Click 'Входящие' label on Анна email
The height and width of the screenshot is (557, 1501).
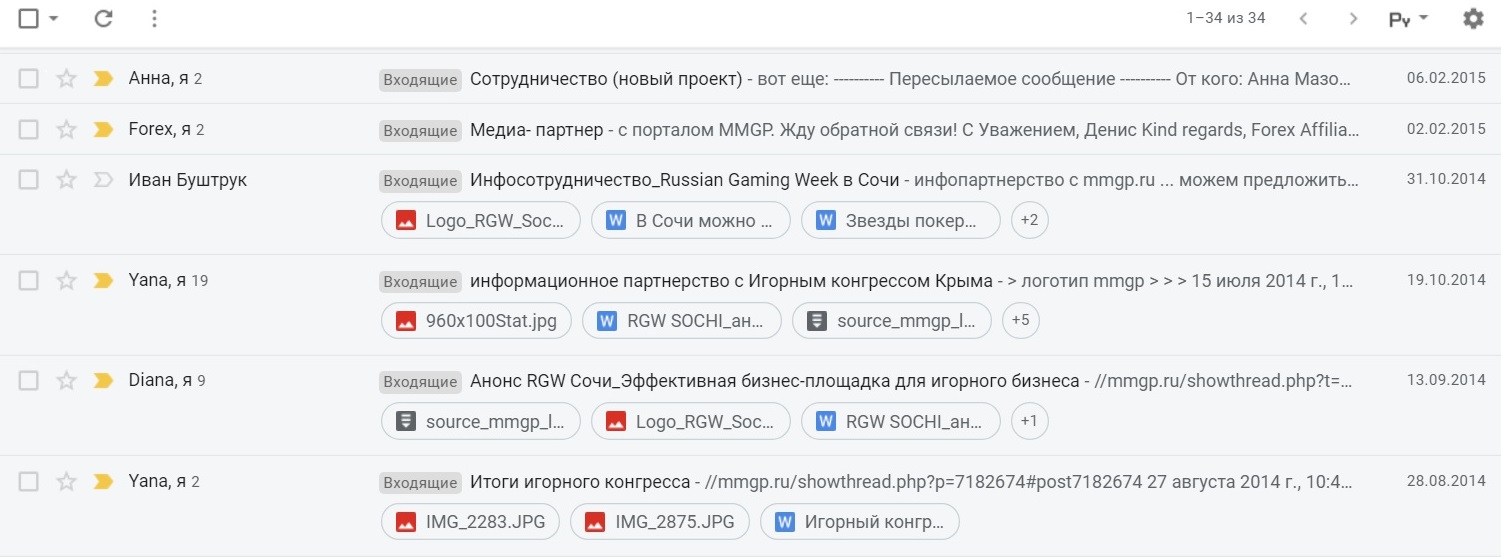pyautogui.click(x=420, y=79)
